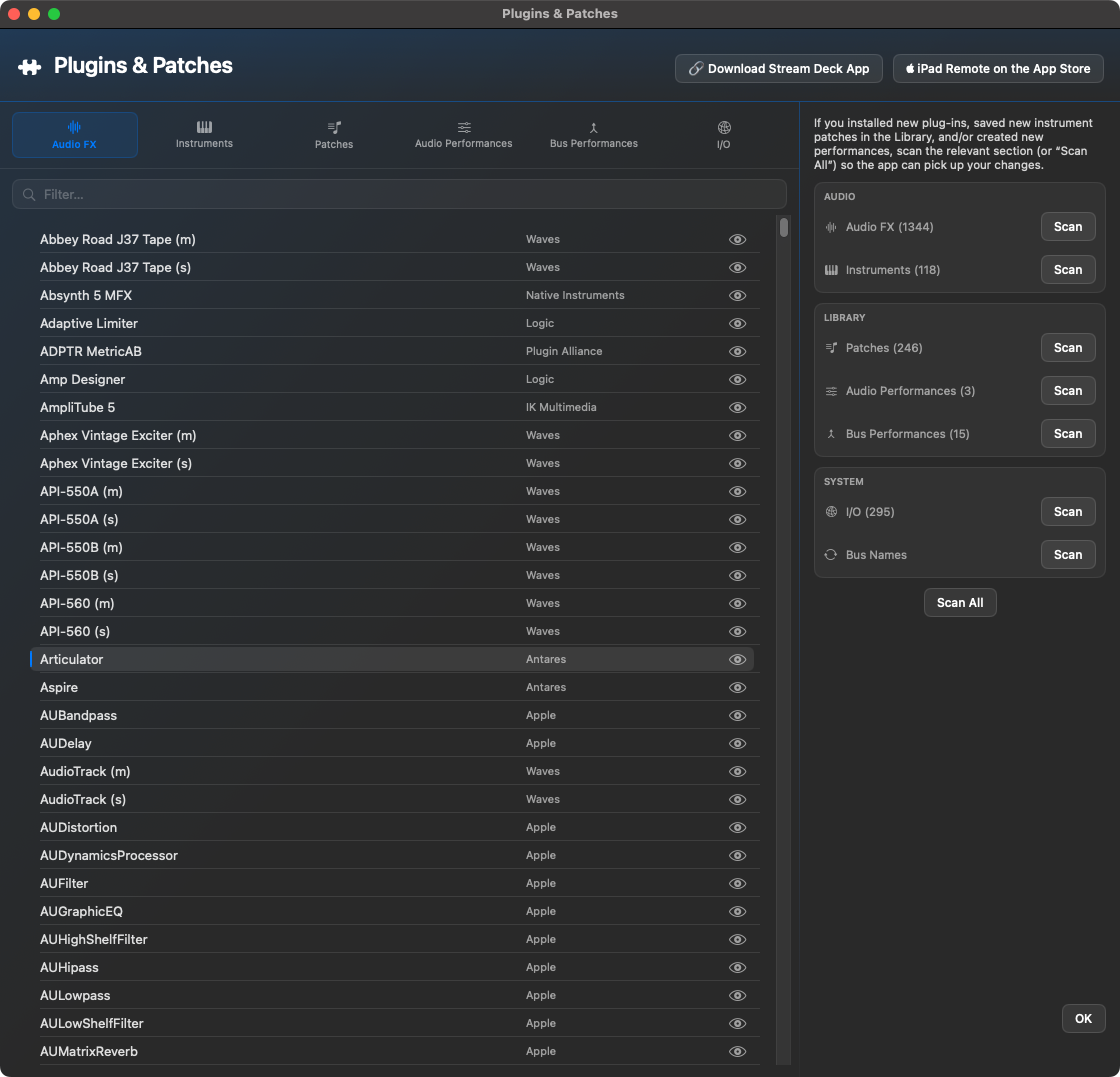Screen dimensions: 1120x1077
Task: Toggle the eye for AUMatrixReverb
Action: [x=737, y=1051]
